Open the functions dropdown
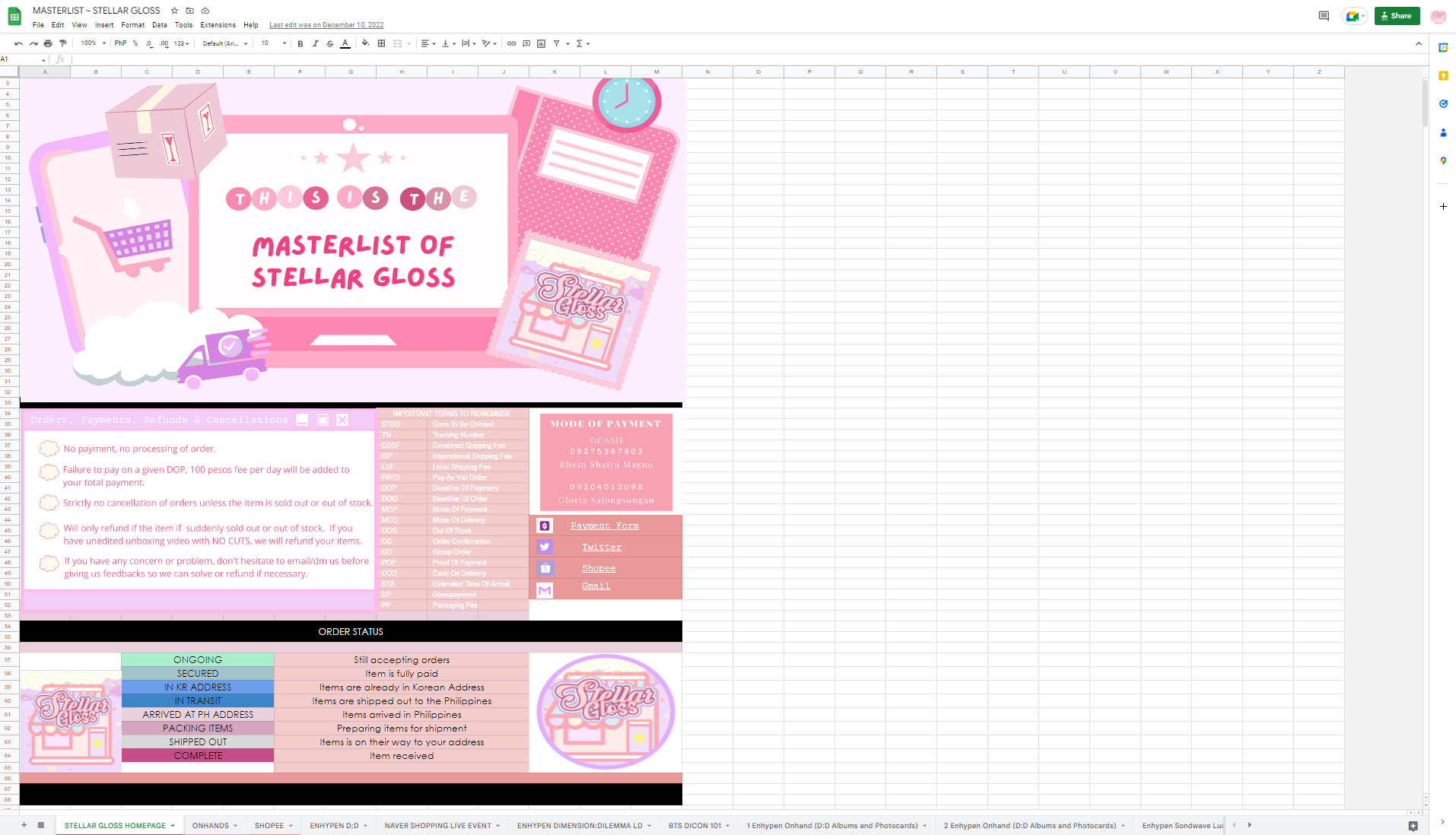The width and height of the screenshot is (1456, 835). [583, 43]
